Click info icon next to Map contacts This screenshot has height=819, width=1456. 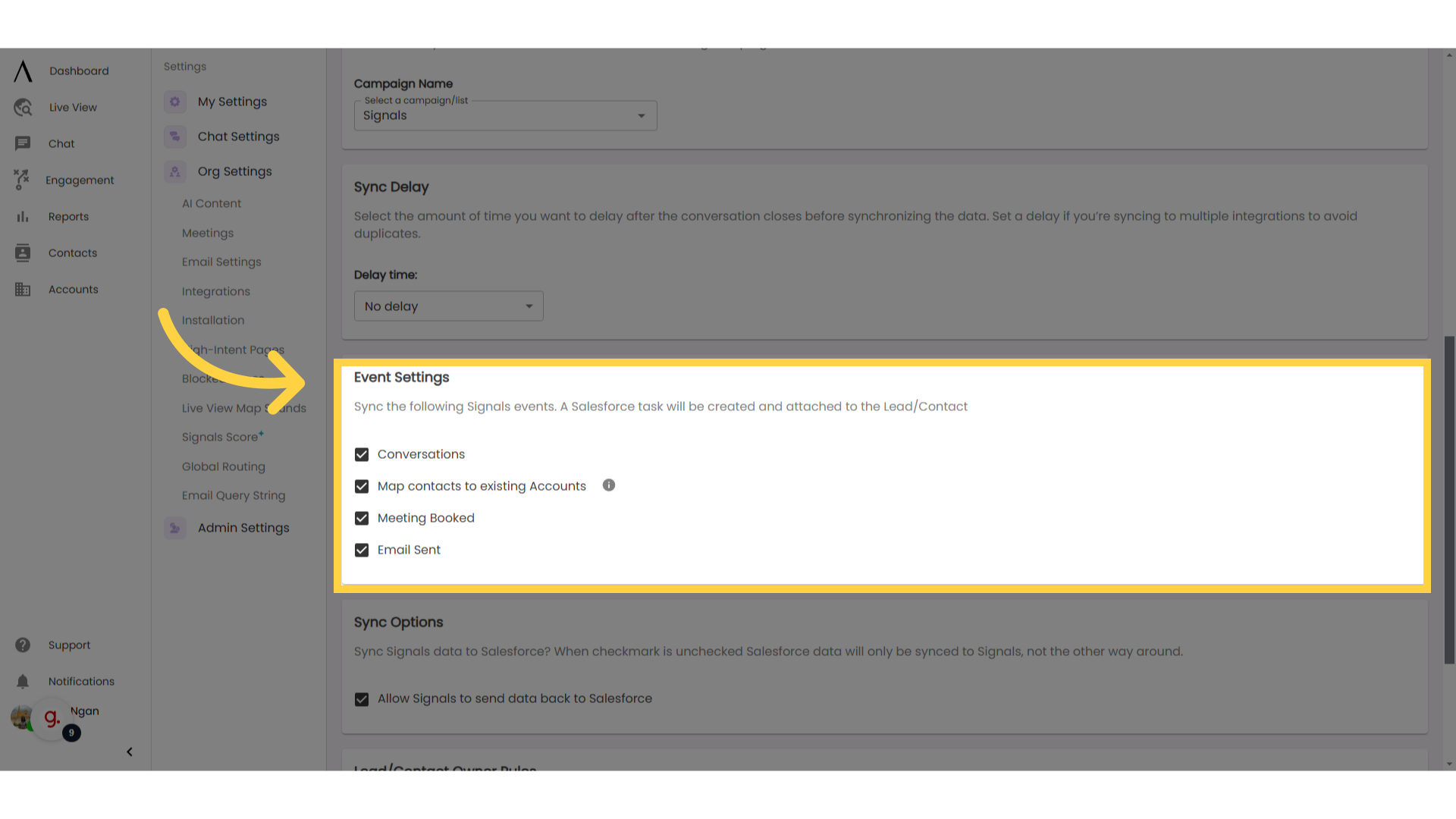(608, 485)
